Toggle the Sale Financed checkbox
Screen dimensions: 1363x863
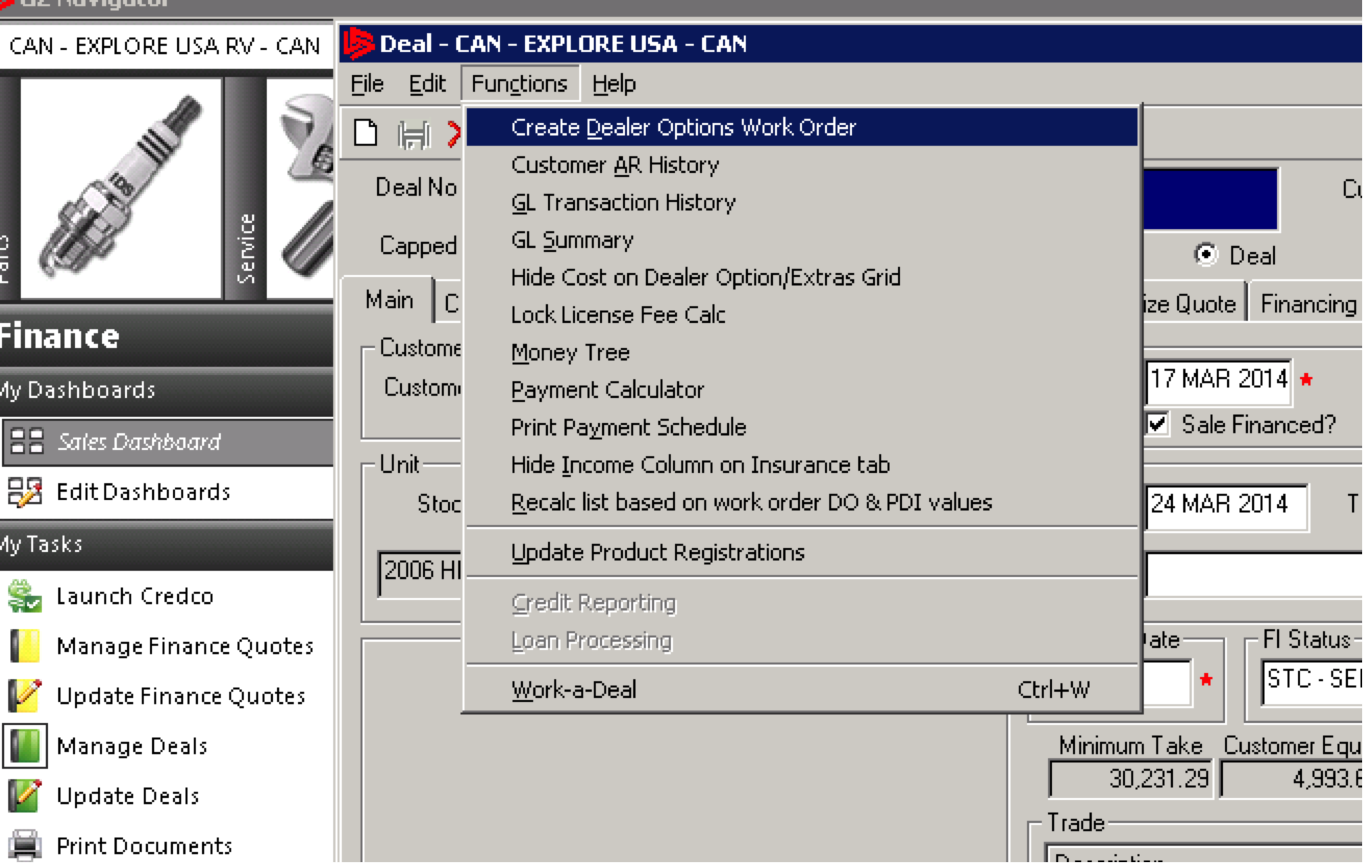point(1158,424)
